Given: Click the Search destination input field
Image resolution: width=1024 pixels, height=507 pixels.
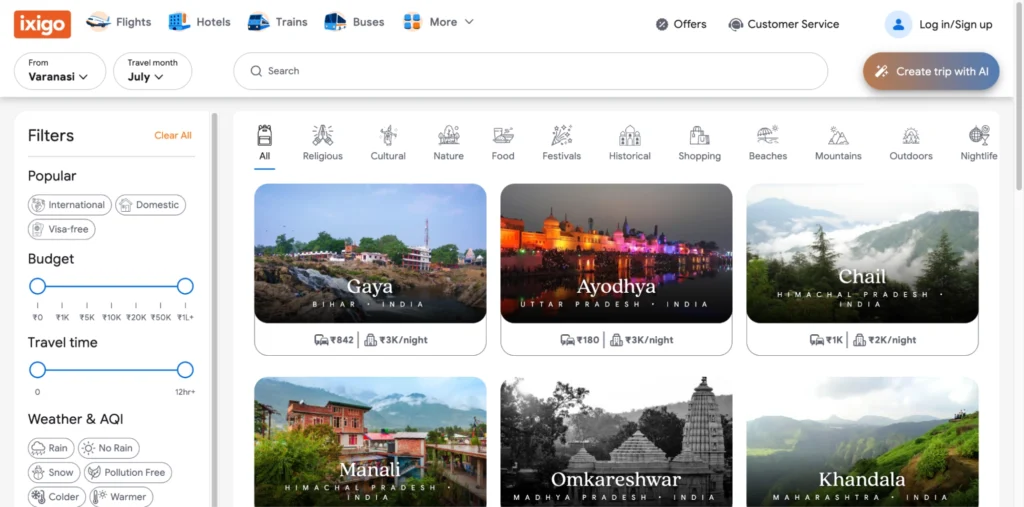Looking at the screenshot, I should click(x=531, y=71).
